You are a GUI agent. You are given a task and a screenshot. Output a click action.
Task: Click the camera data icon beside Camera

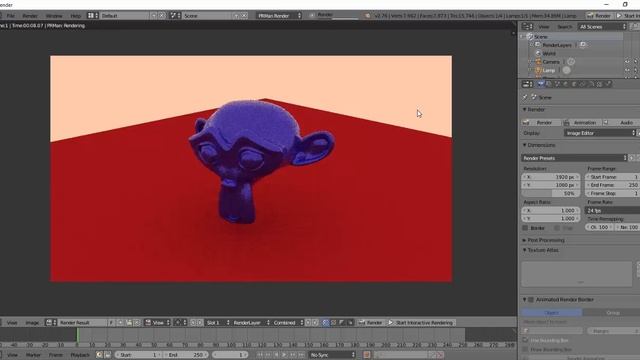571,62
